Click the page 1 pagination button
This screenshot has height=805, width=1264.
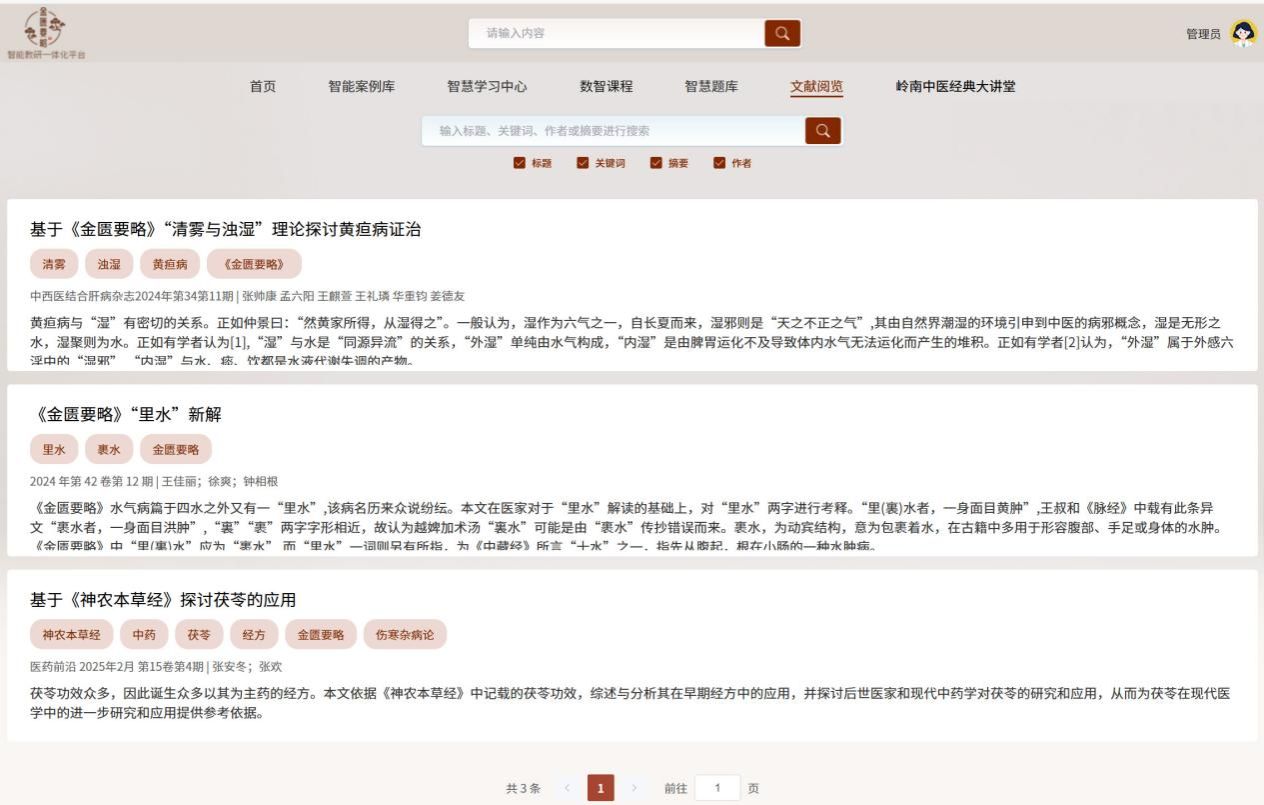click(x=600, y=788)
